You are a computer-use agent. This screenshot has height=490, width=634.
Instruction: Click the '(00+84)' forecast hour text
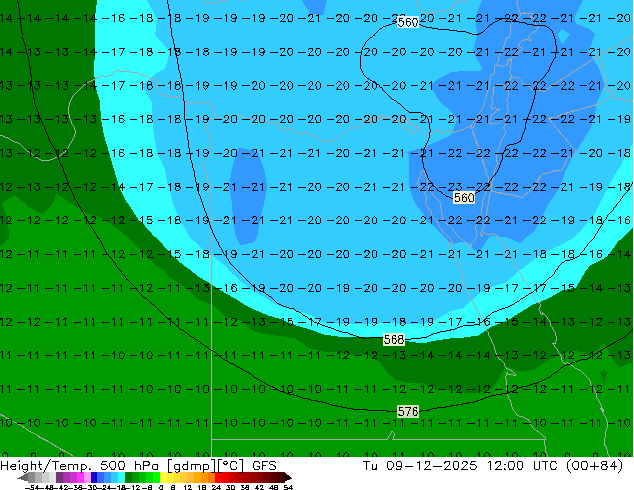594,466
